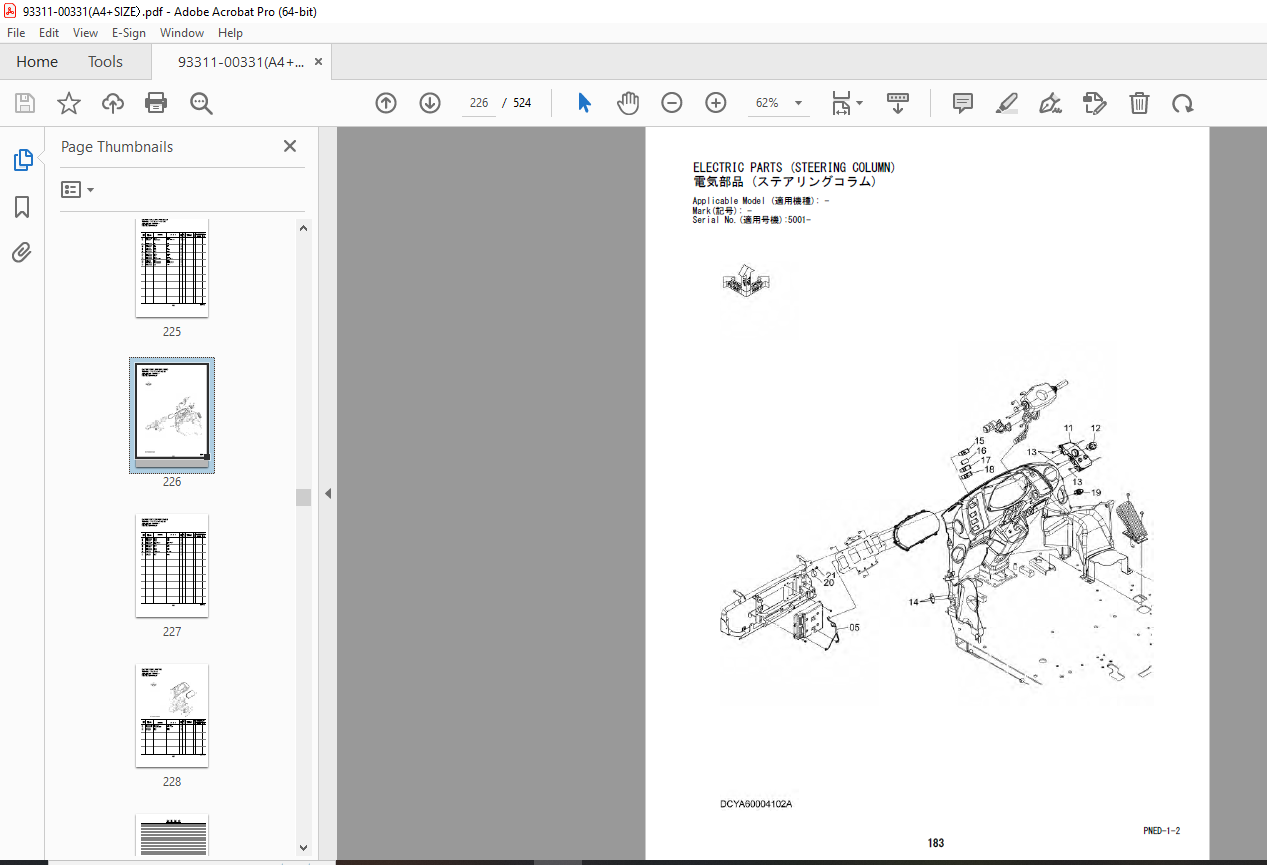Click the Save file icon
This screenshot has height=865, width=1267.
[x=25, y=103]
